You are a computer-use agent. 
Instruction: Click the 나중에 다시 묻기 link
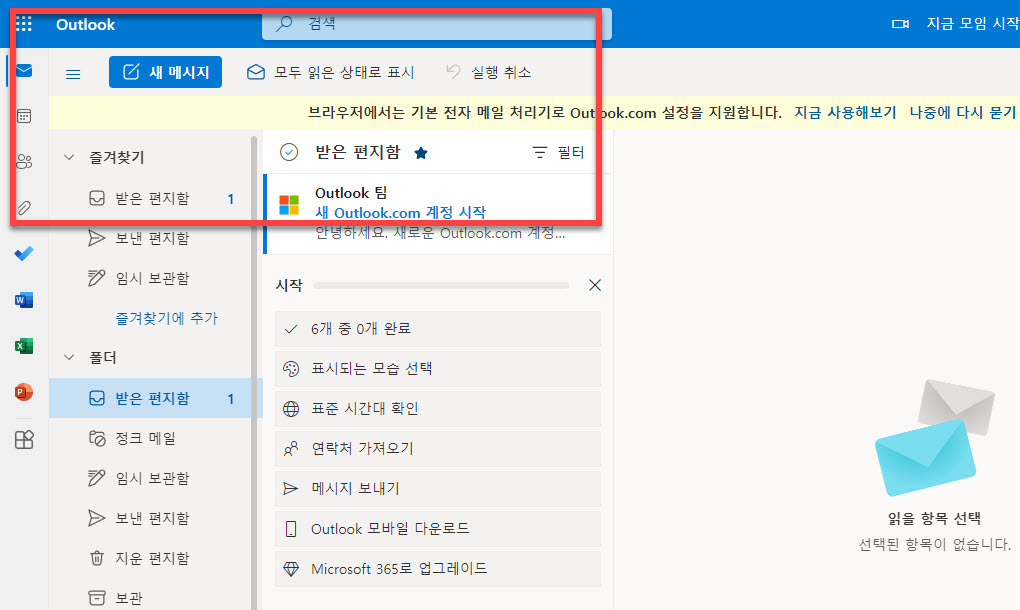[962, 113]
